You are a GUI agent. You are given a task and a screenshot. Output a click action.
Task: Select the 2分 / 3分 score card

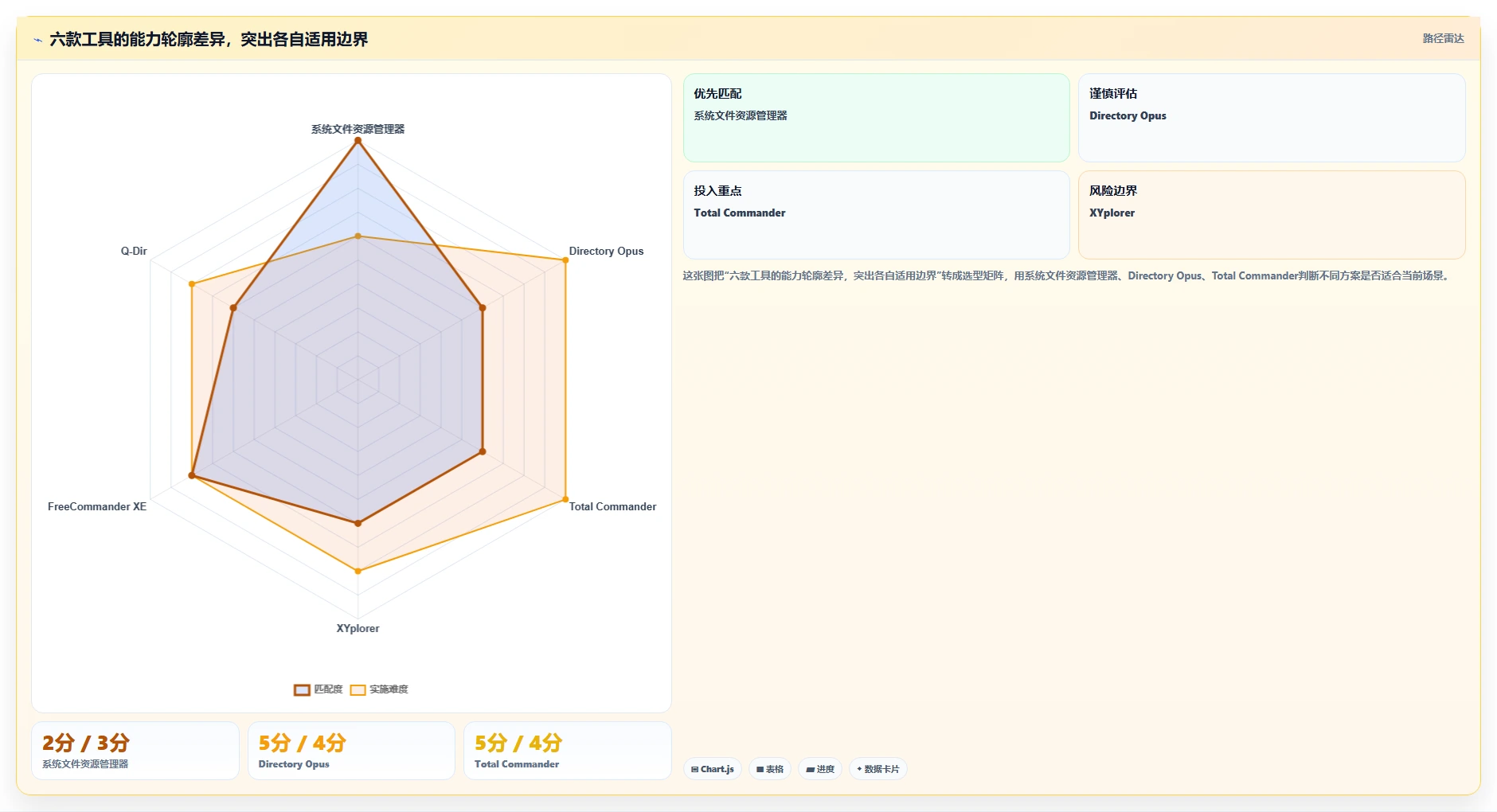click(135, 751)
